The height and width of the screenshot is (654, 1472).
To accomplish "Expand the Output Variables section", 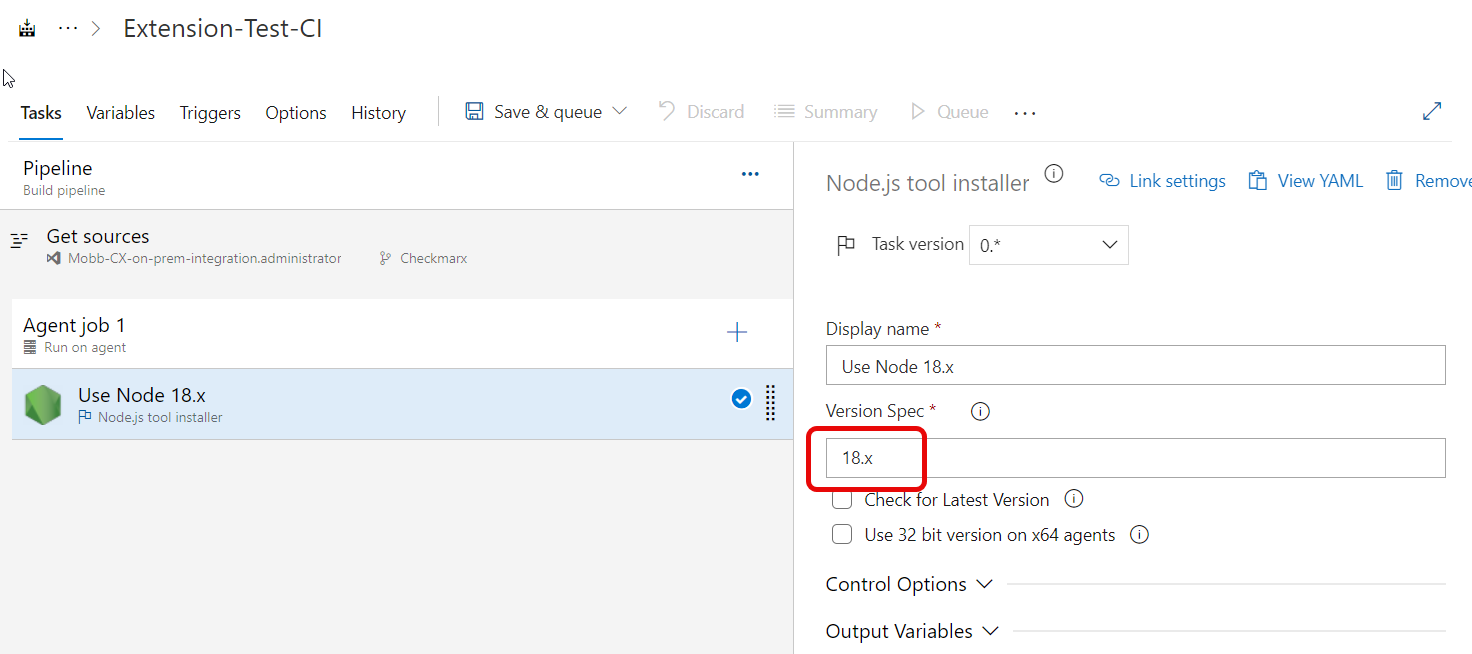I will tap(912, 631).
